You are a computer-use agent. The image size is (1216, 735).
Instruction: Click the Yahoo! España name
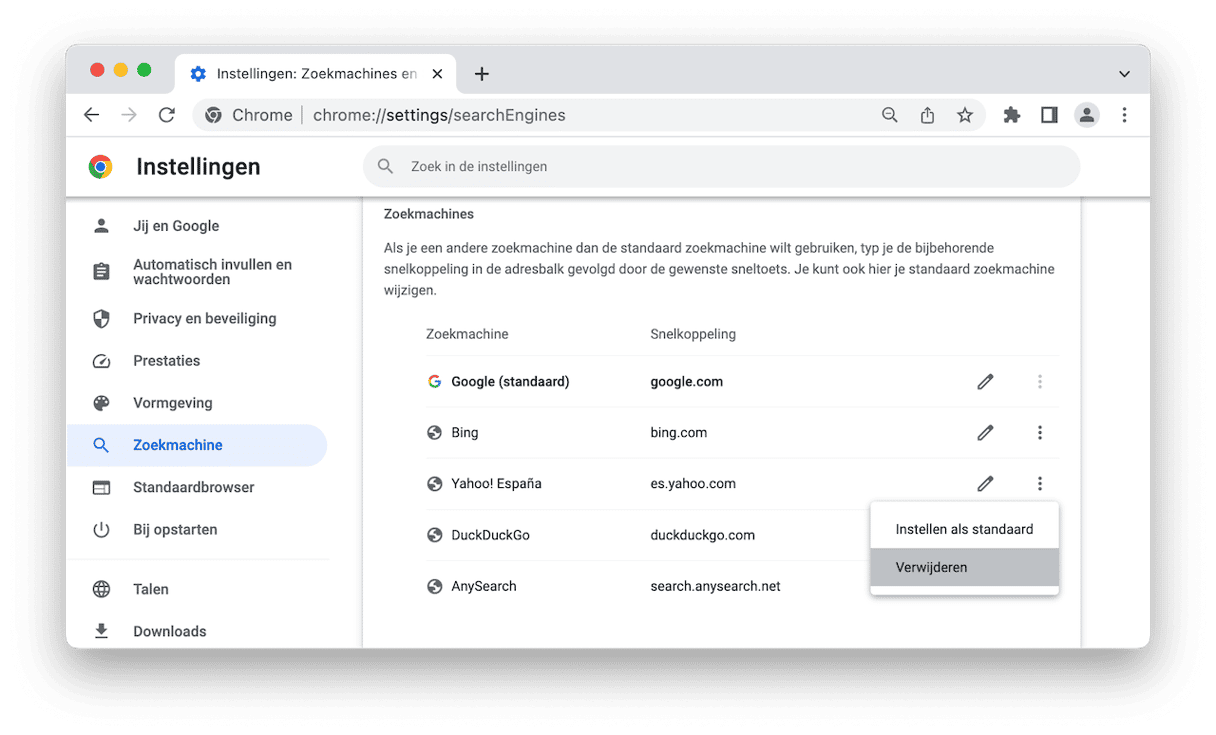click(x=496, y=484)
